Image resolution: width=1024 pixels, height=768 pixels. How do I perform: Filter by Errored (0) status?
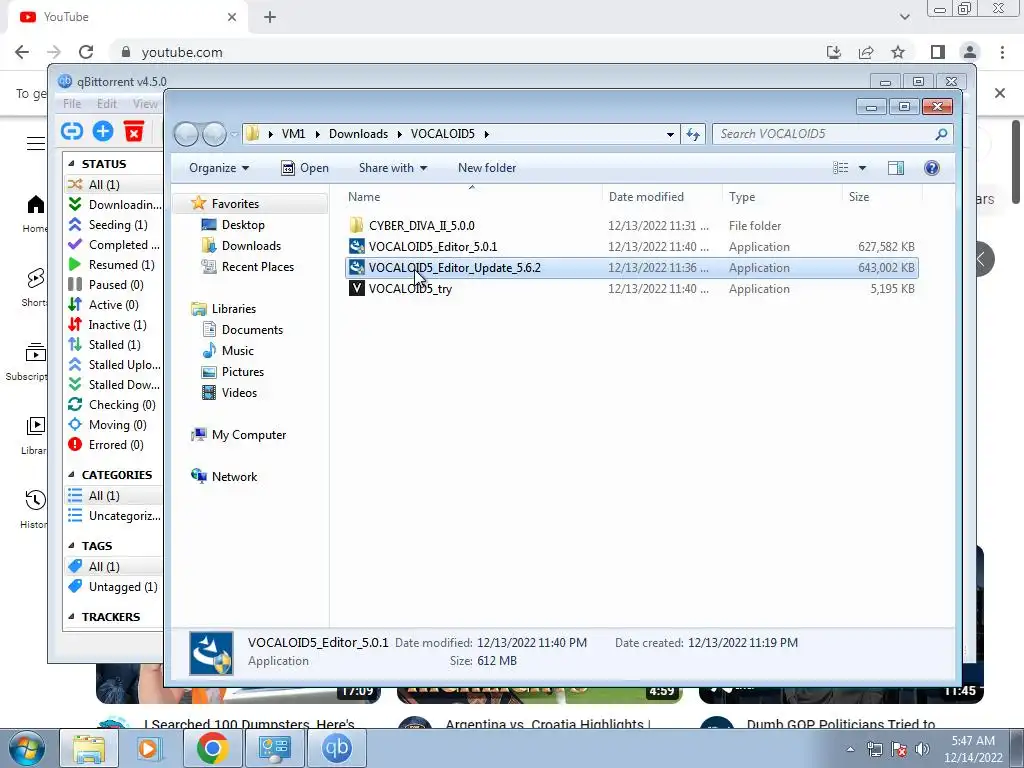point(114,445)
